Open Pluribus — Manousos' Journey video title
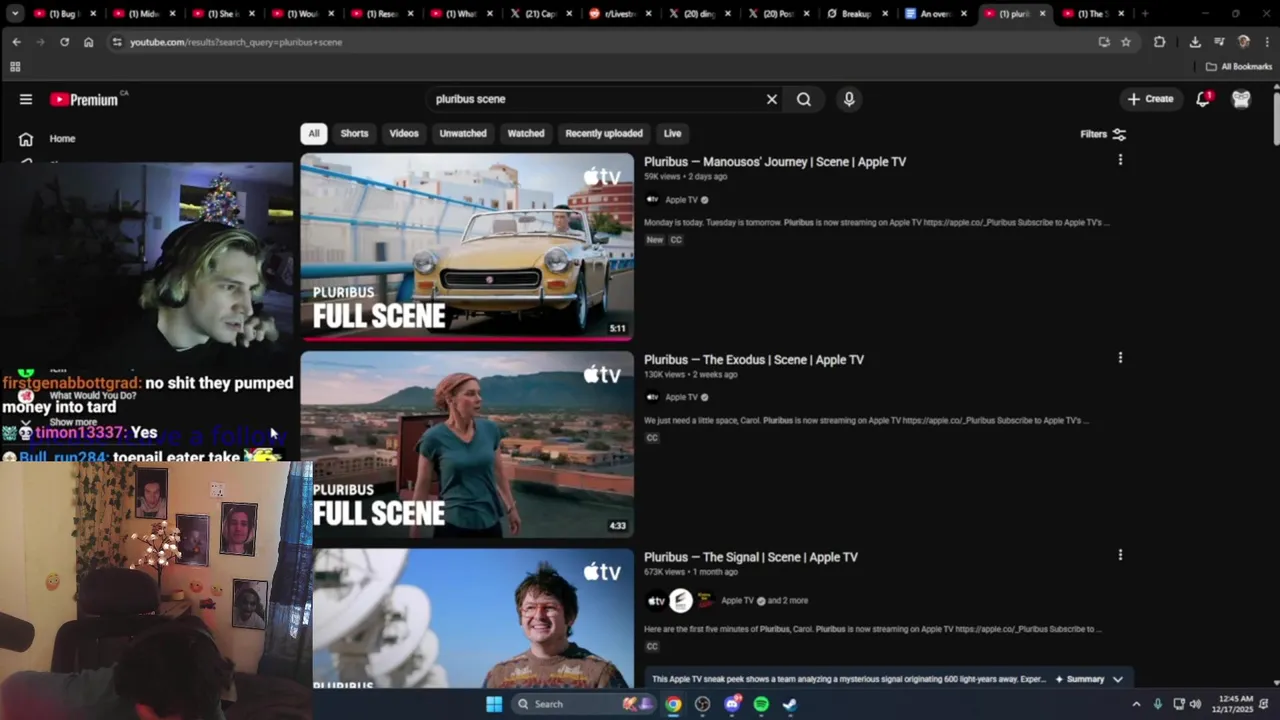This screenshot has width=1280, height=720. coord(775,161)
